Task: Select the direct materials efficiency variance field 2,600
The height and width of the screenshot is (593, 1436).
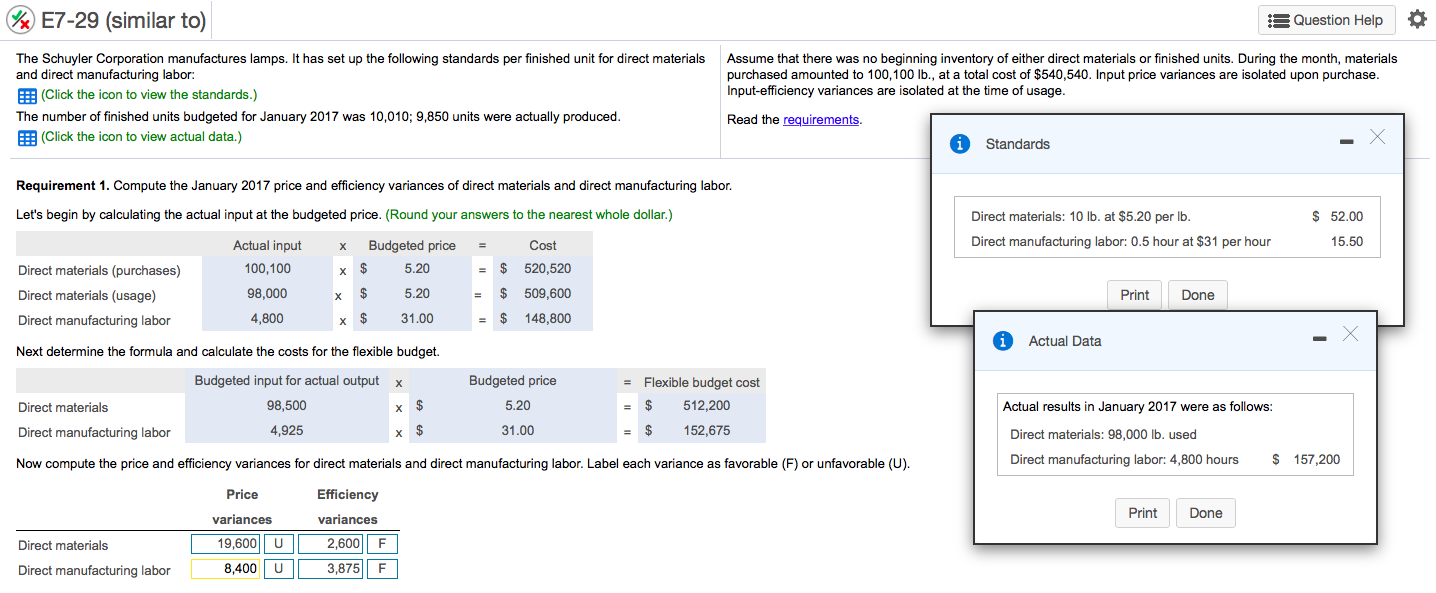Action: (x=331, y=544)
